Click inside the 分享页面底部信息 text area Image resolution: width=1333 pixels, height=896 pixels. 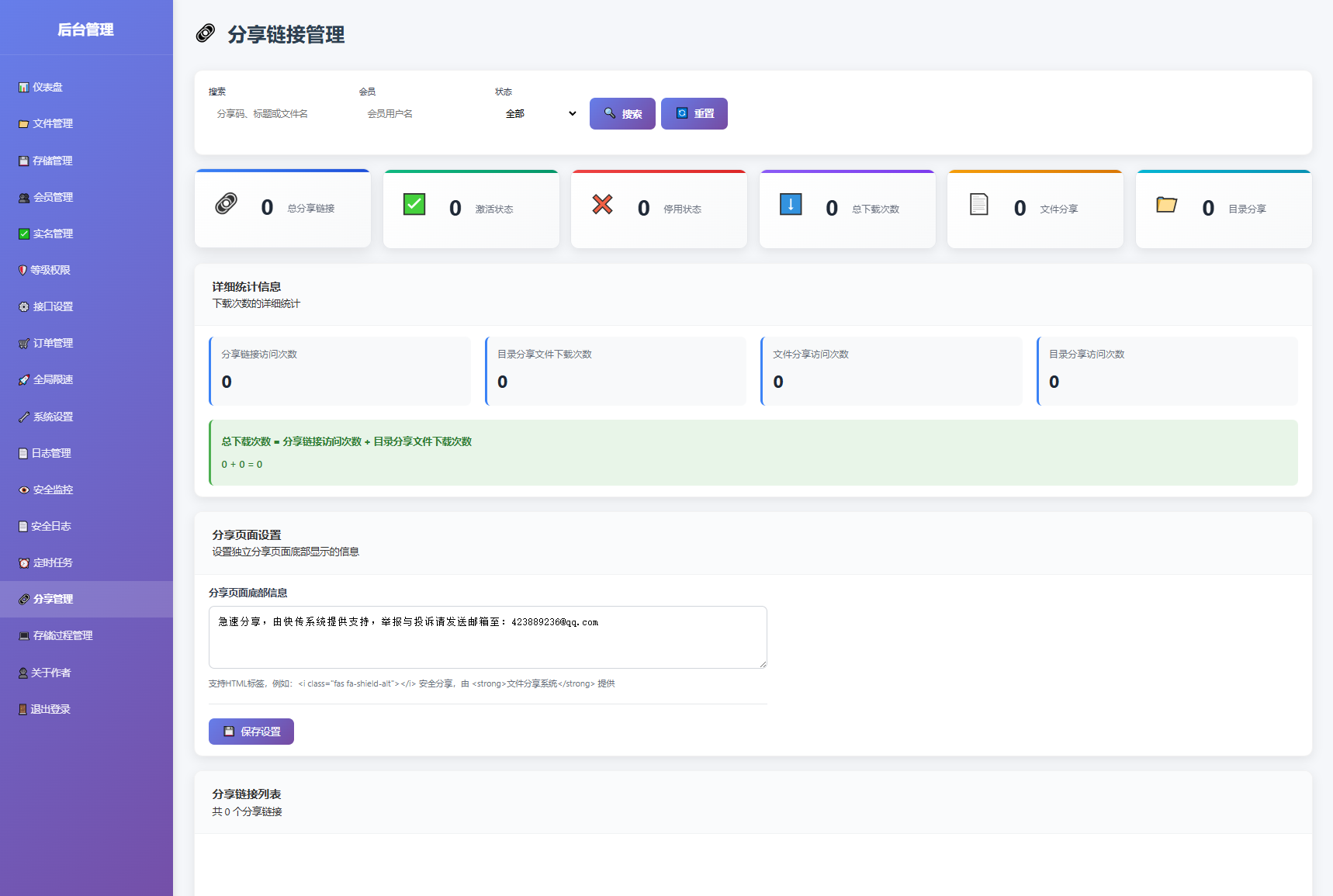point(487,636)
